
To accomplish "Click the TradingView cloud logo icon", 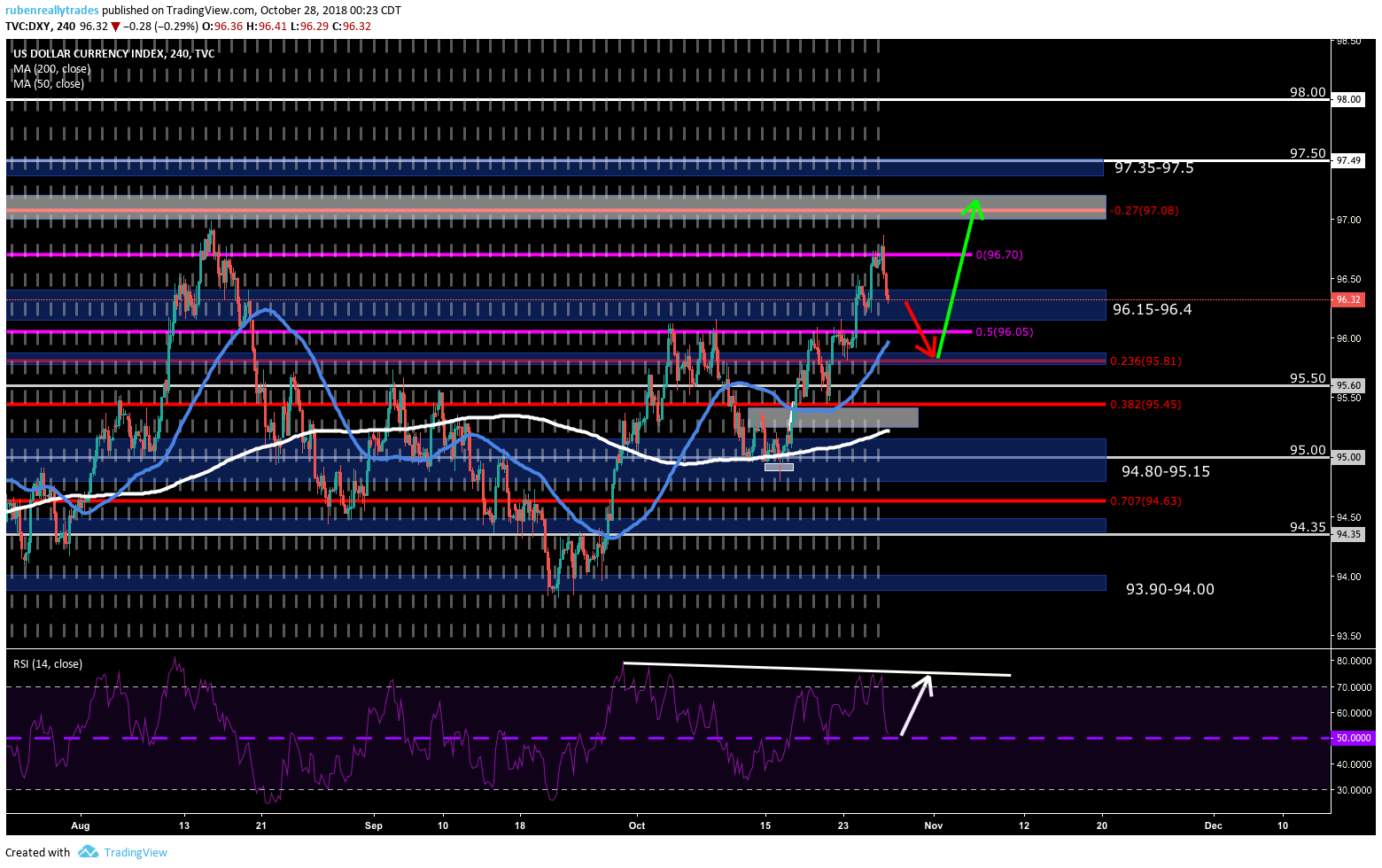I will pos(88,852).
